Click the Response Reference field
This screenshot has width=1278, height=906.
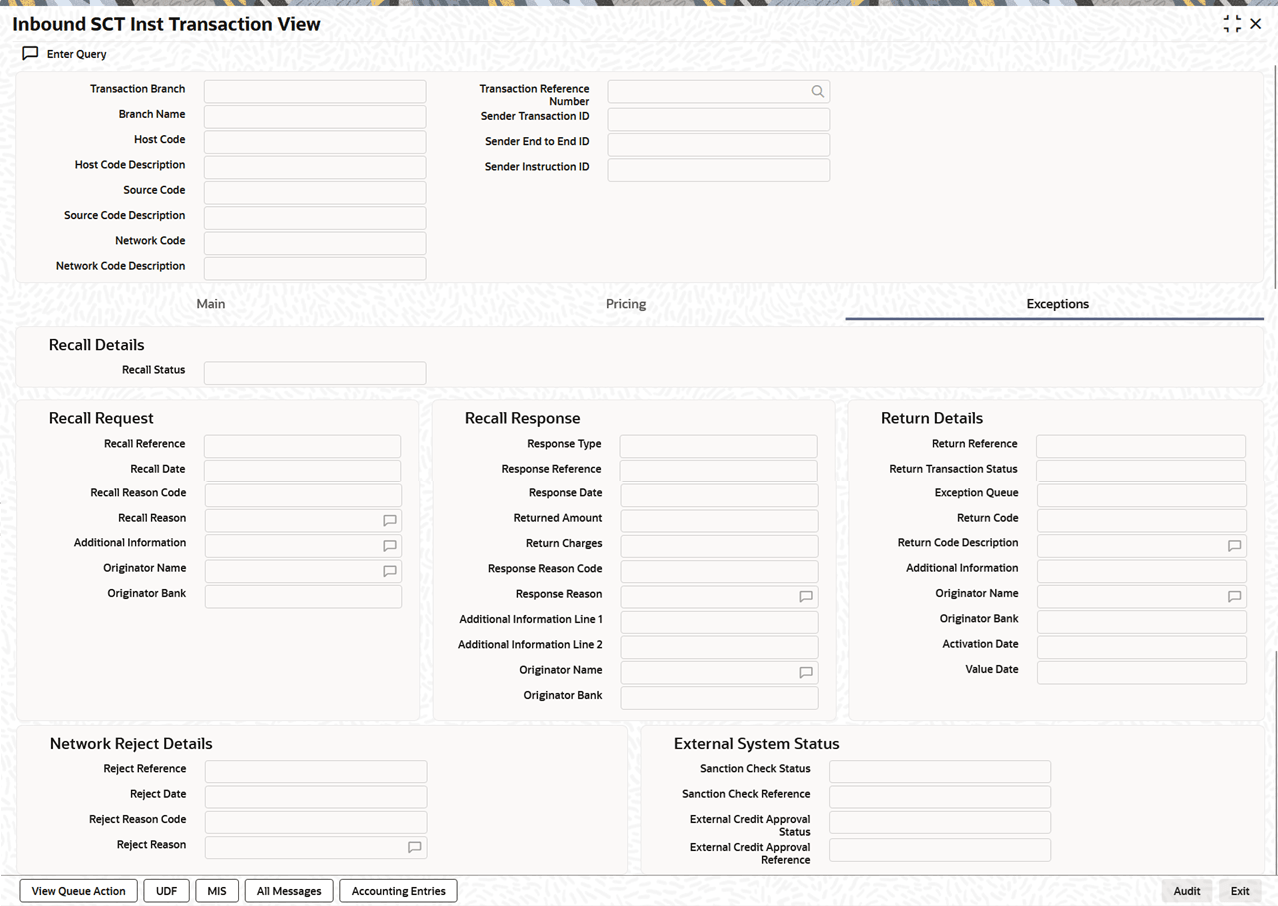(719, 472)
